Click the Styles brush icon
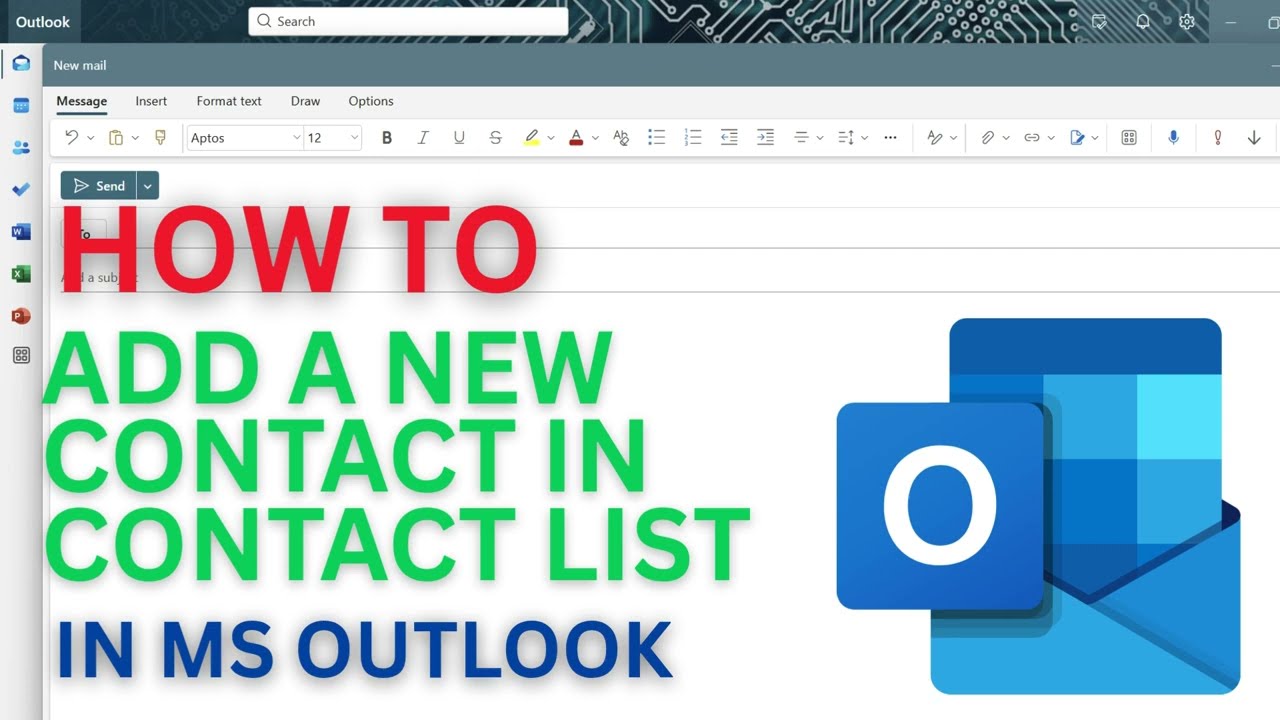Screen dimensions: 1280x720 tap(935, 138)
